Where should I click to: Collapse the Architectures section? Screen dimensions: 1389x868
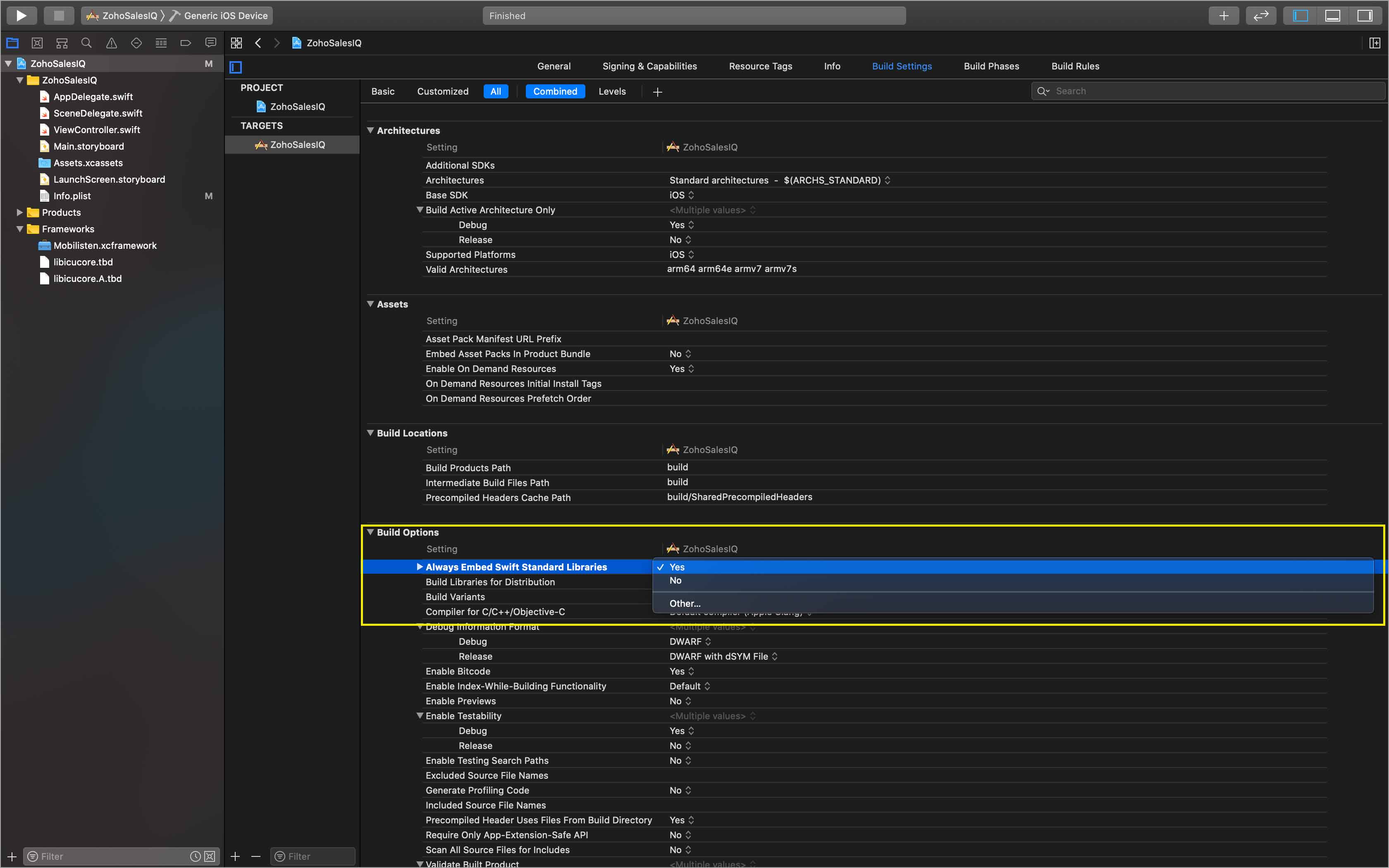pos(370,130)
